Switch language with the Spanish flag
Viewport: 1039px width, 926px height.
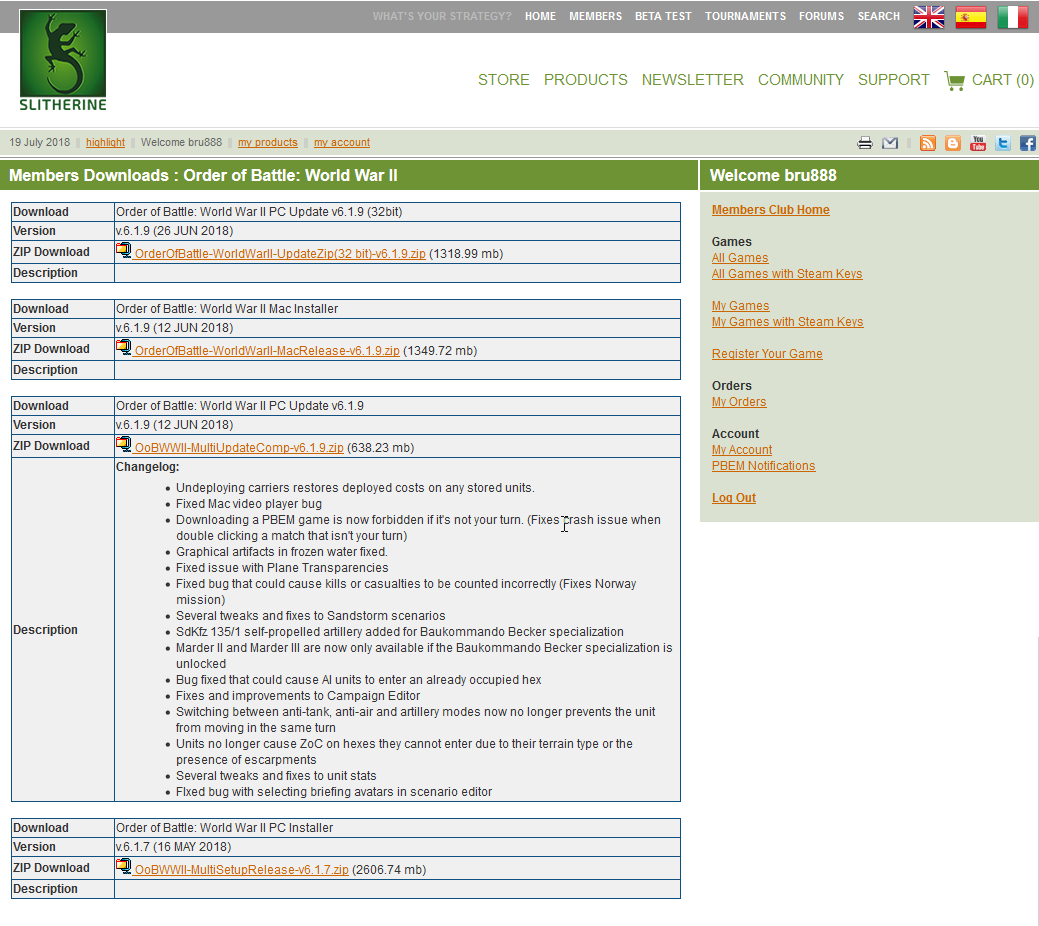tap(970, 17)
